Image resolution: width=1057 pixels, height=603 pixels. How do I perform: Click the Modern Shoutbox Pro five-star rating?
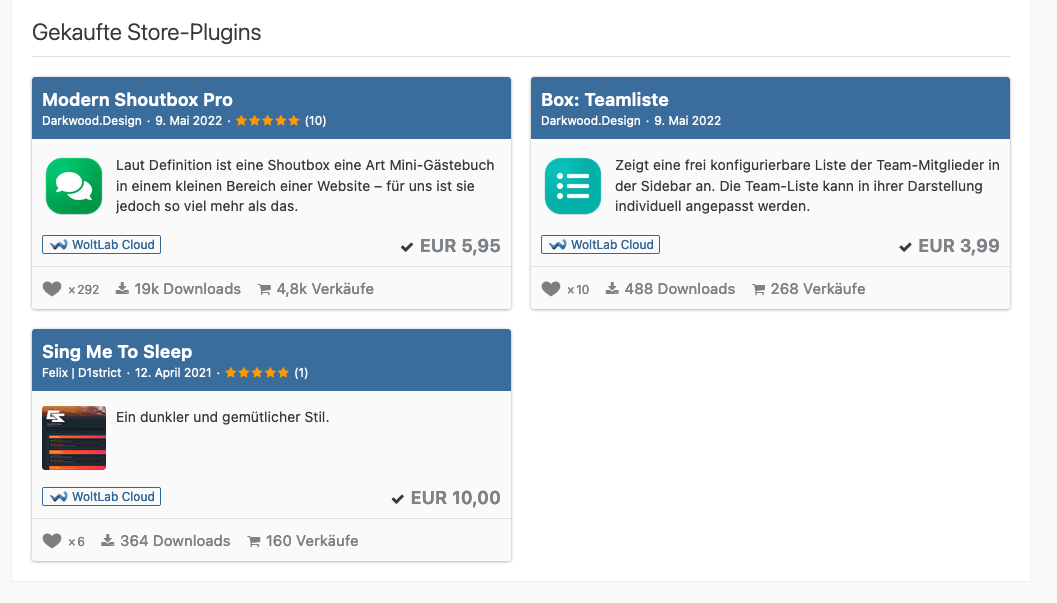[267, 121]
